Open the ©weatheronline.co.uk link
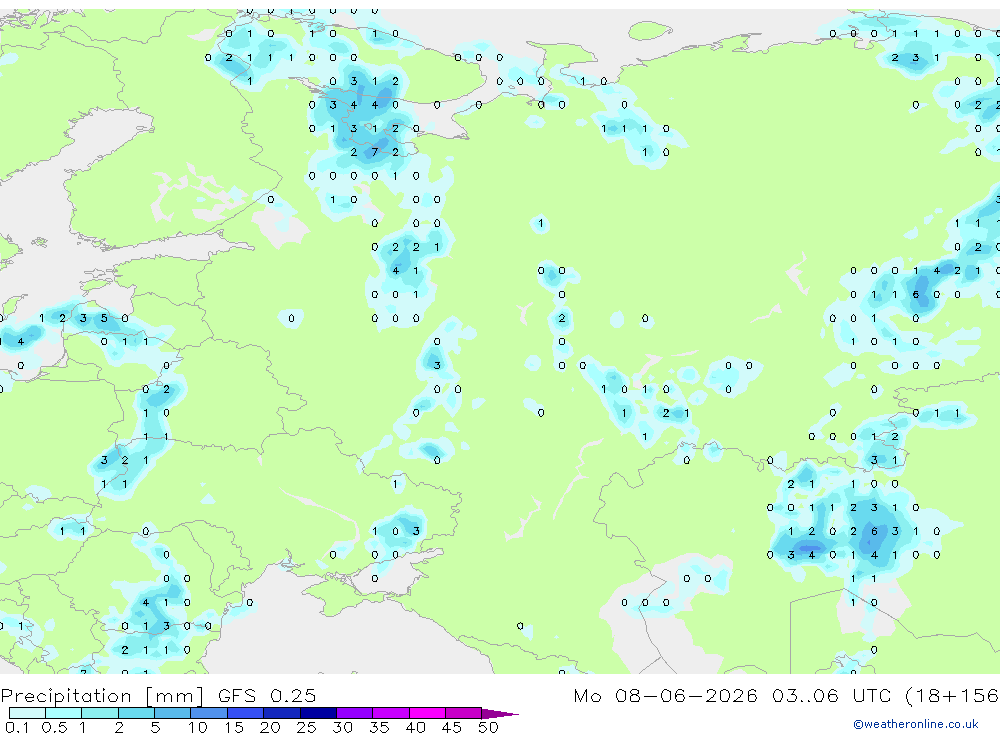Viewport: 1000px width, 733px height. tap(916, 724)
